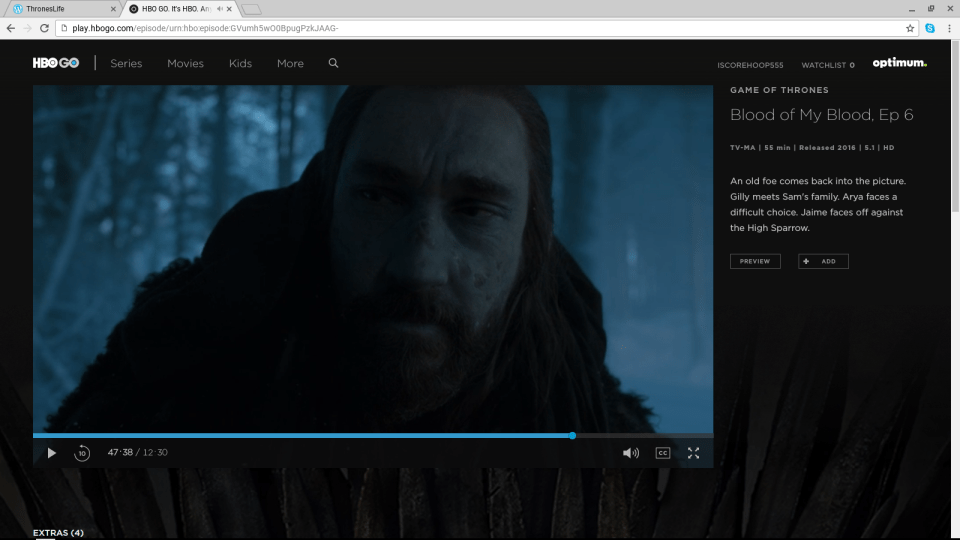The width and height of the screenshot is (960, 540).
Task: Click the video progress bar scrubber
Action: click(572, 435)
